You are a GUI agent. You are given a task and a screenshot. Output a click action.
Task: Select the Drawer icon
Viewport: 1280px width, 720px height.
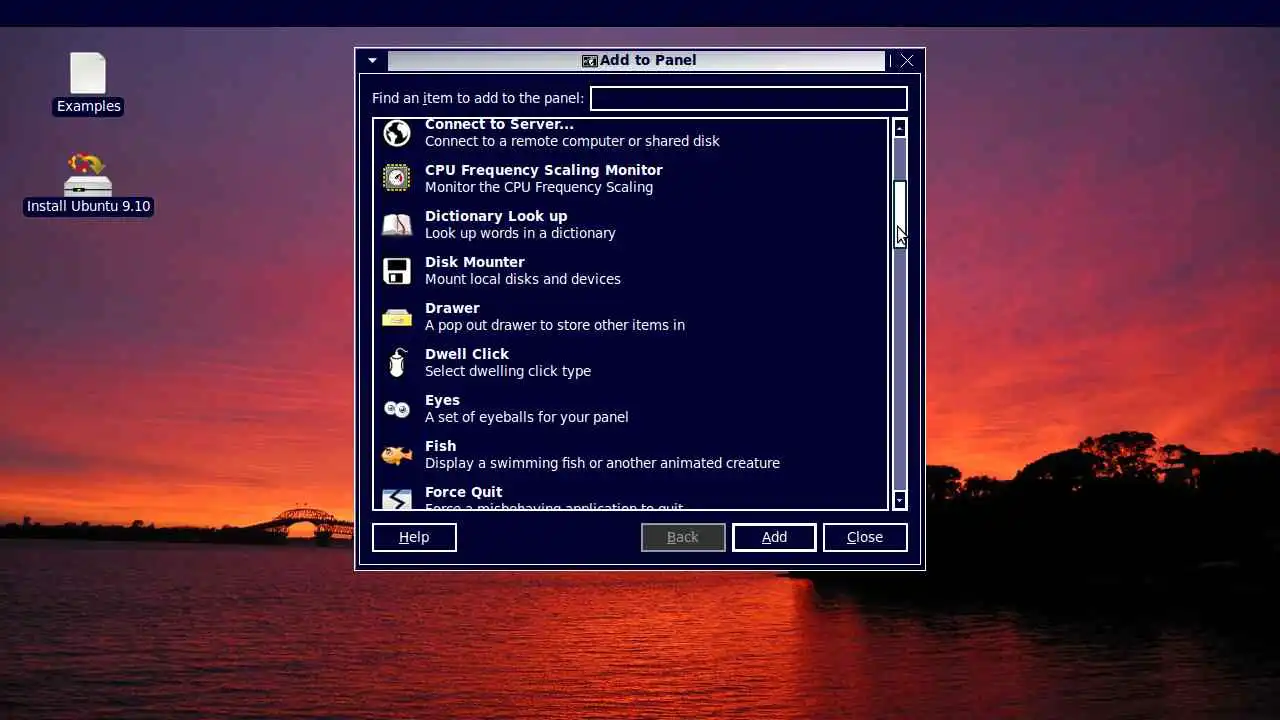pos(397,317)
